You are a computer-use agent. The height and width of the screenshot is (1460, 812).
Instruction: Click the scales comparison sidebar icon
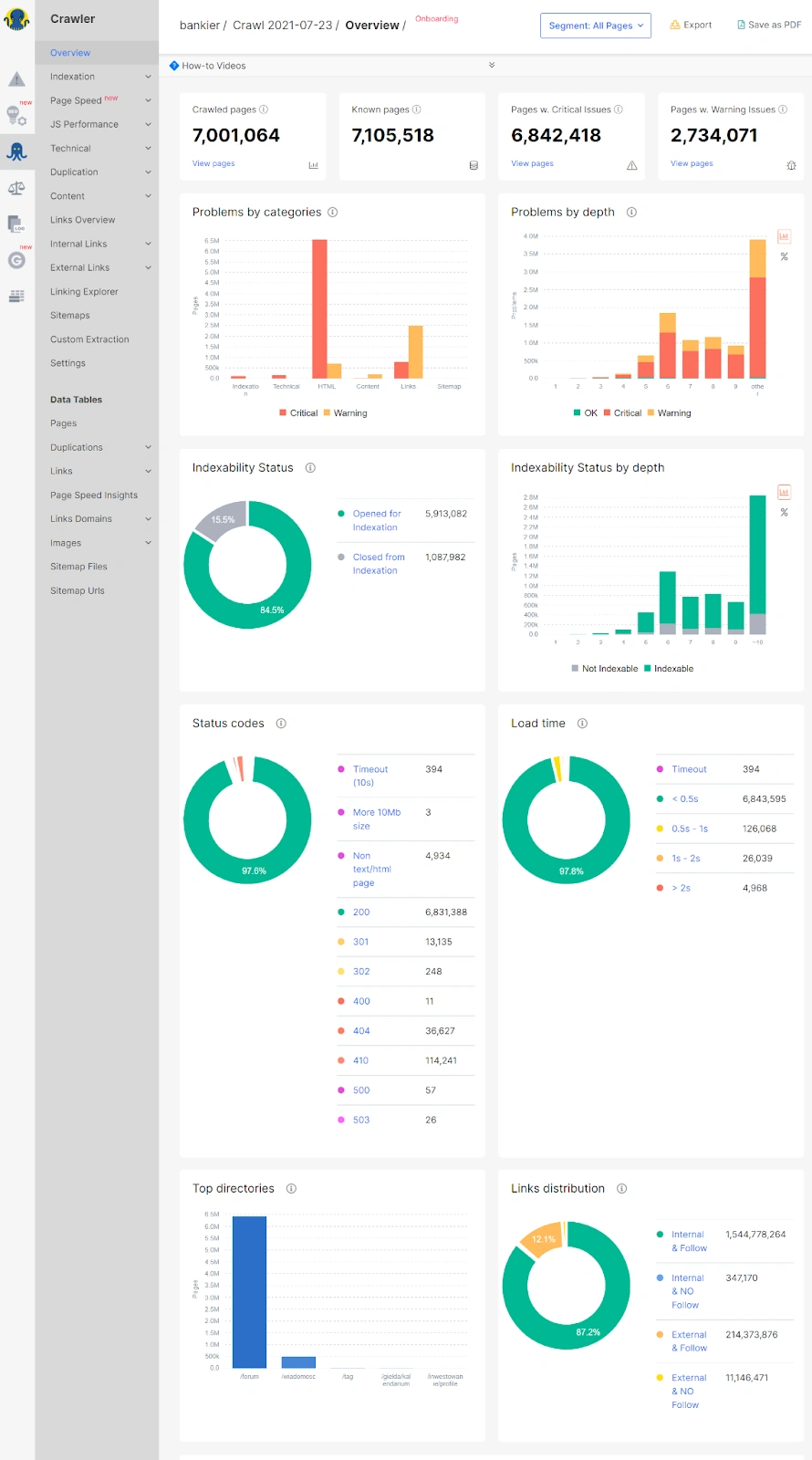coord(16,188)
